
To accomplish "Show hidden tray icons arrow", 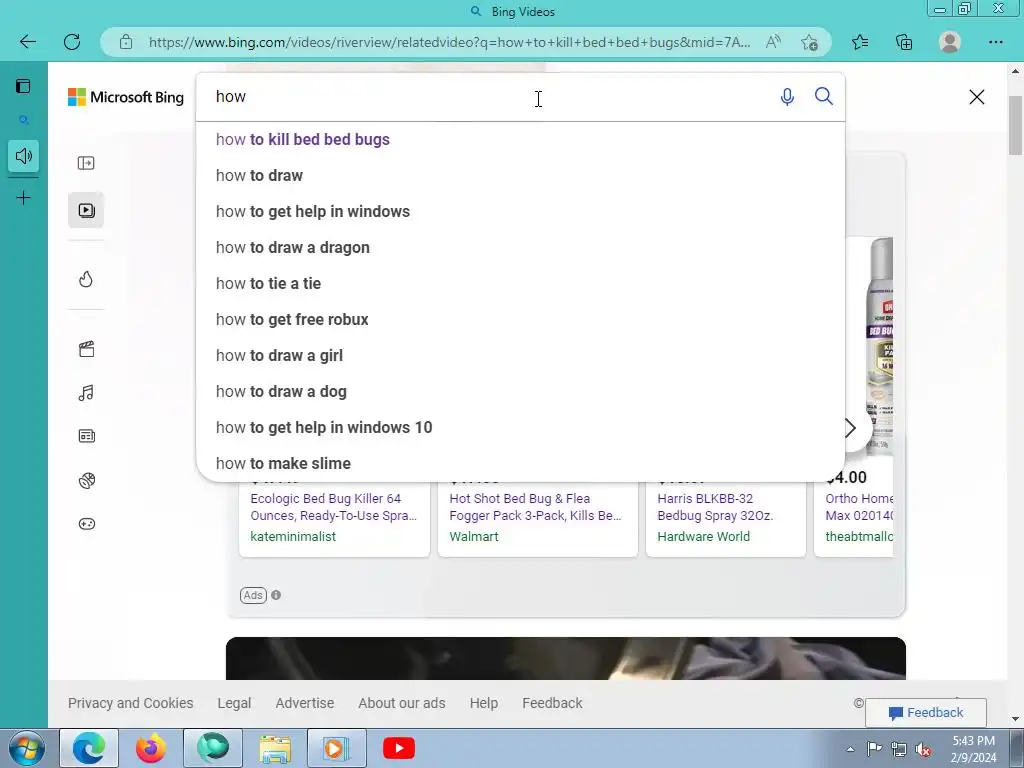I will pos(850,749).
